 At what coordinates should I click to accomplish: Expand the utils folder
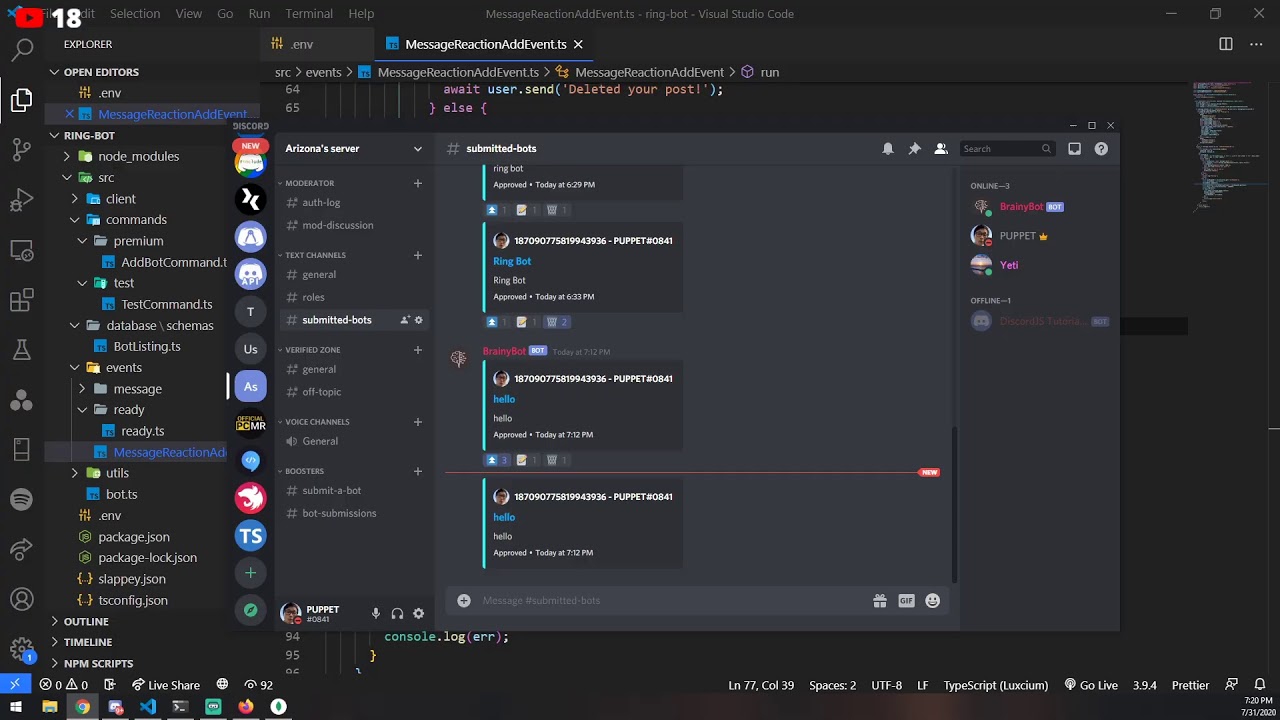117,473
